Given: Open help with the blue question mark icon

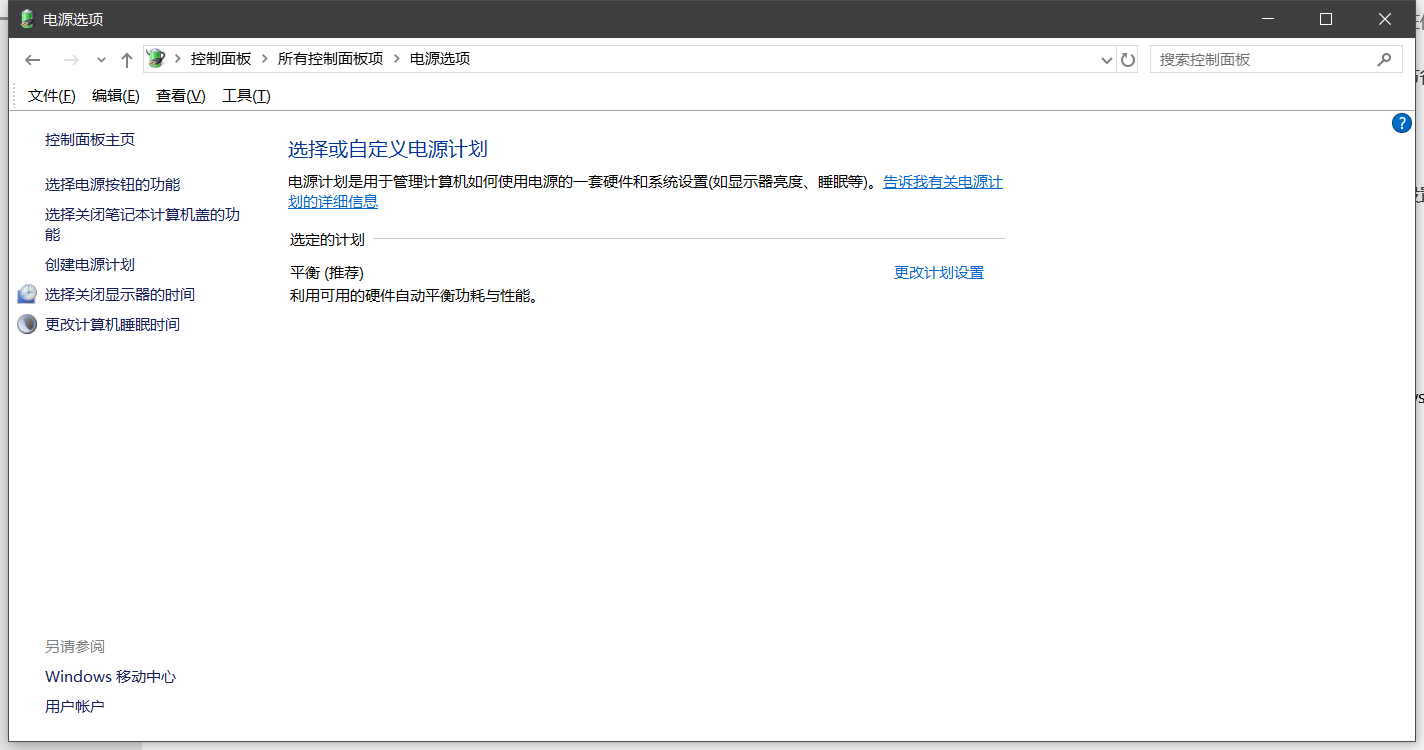Looking at the screenshot, I should [1402, 123].
